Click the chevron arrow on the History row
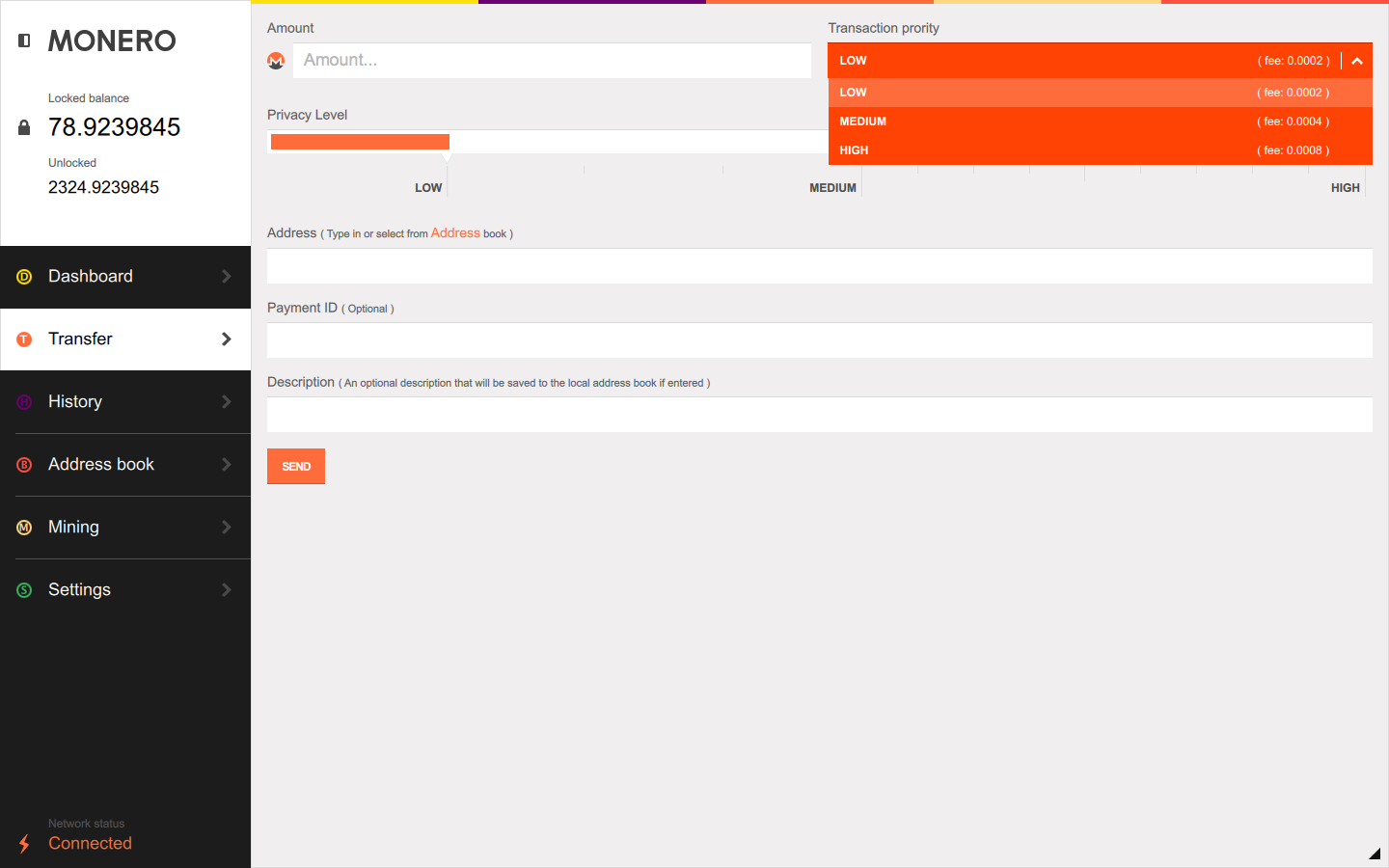This screenshot has width=1389, height=868. 227,402
